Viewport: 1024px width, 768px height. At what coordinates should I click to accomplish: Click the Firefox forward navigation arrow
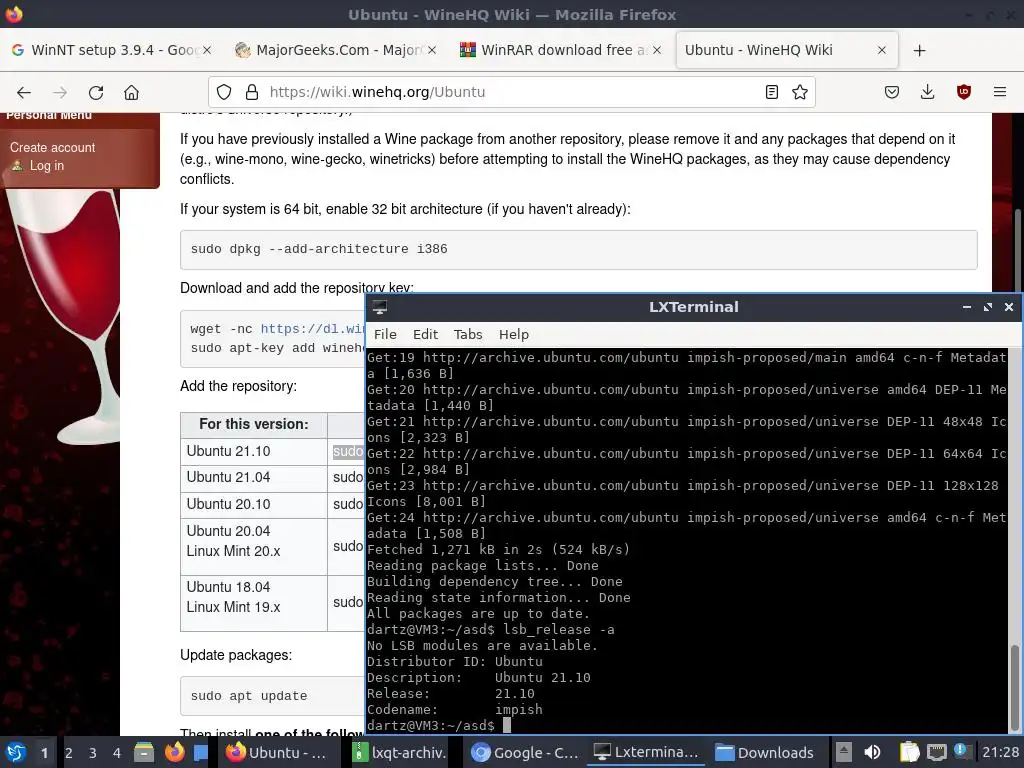coord(60,93)
